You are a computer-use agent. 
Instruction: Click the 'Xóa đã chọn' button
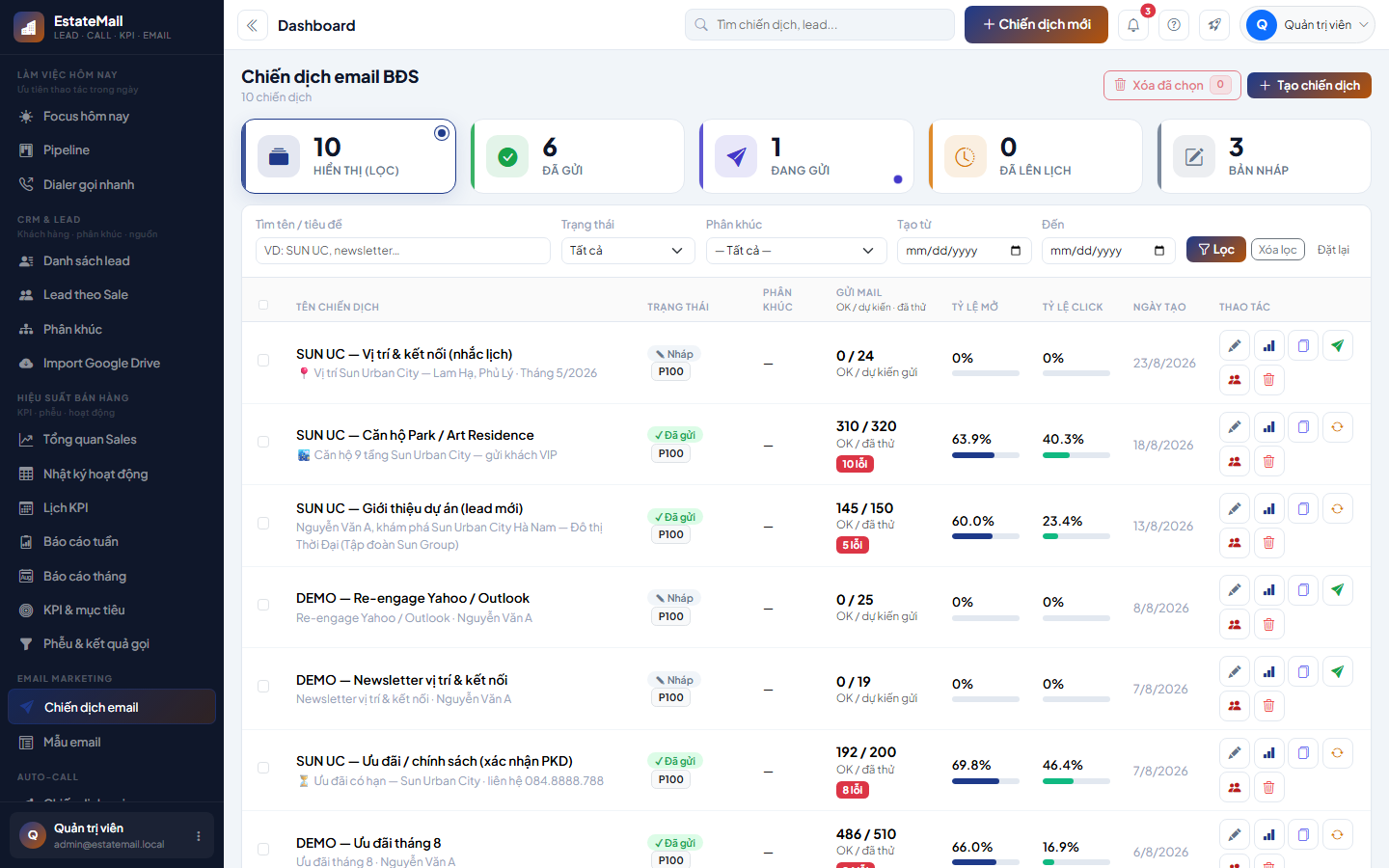tap(1171, 85)
